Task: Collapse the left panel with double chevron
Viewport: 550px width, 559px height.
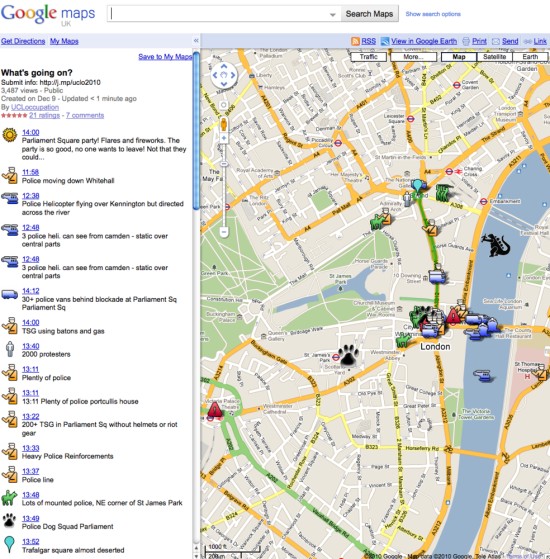Action: (x=196, y=41)
